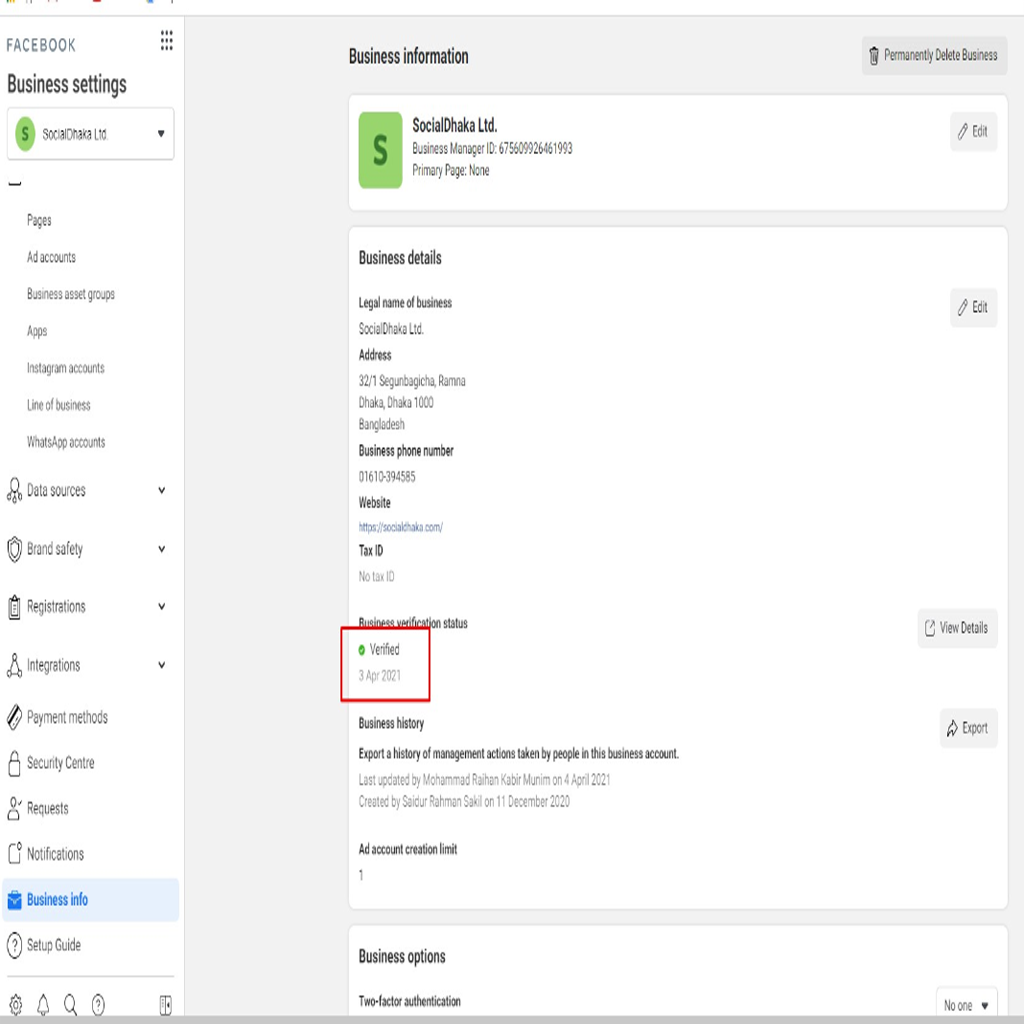Open settings gear in sidebar footer
Image resolution: width=1024 pixels, height=1024 pixels.
(x=16, y=1004)
